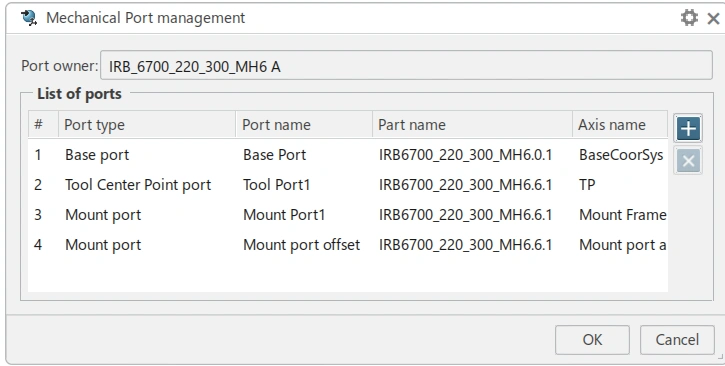Image resolution: width=725 pixels, height=366 pixels.
Task: Click the BaseCoorSys axis name cell
Action: (621, 155)
